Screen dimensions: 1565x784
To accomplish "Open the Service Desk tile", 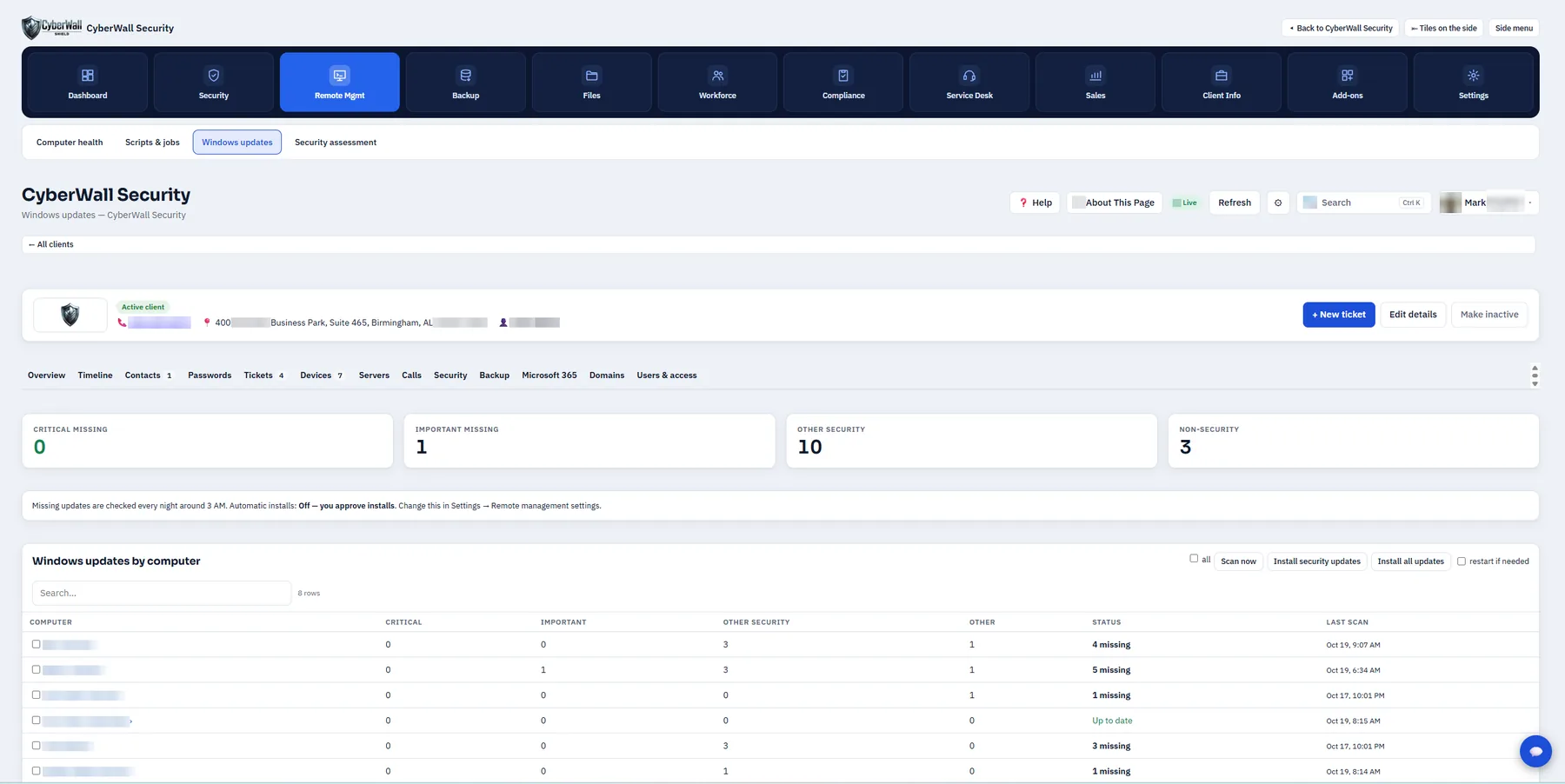I will coord(969,83).
